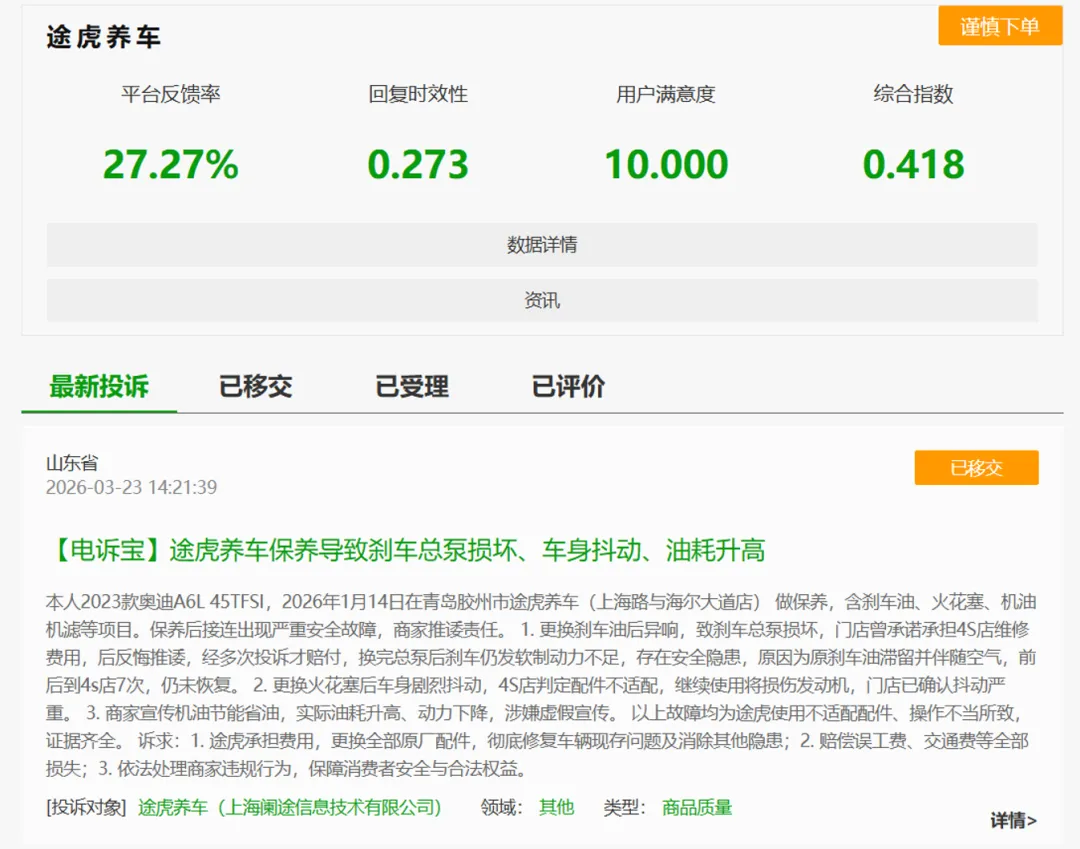Click the 0.418 composite index value
This screenshot has height=849, width=1080.
tap(913, 165)
